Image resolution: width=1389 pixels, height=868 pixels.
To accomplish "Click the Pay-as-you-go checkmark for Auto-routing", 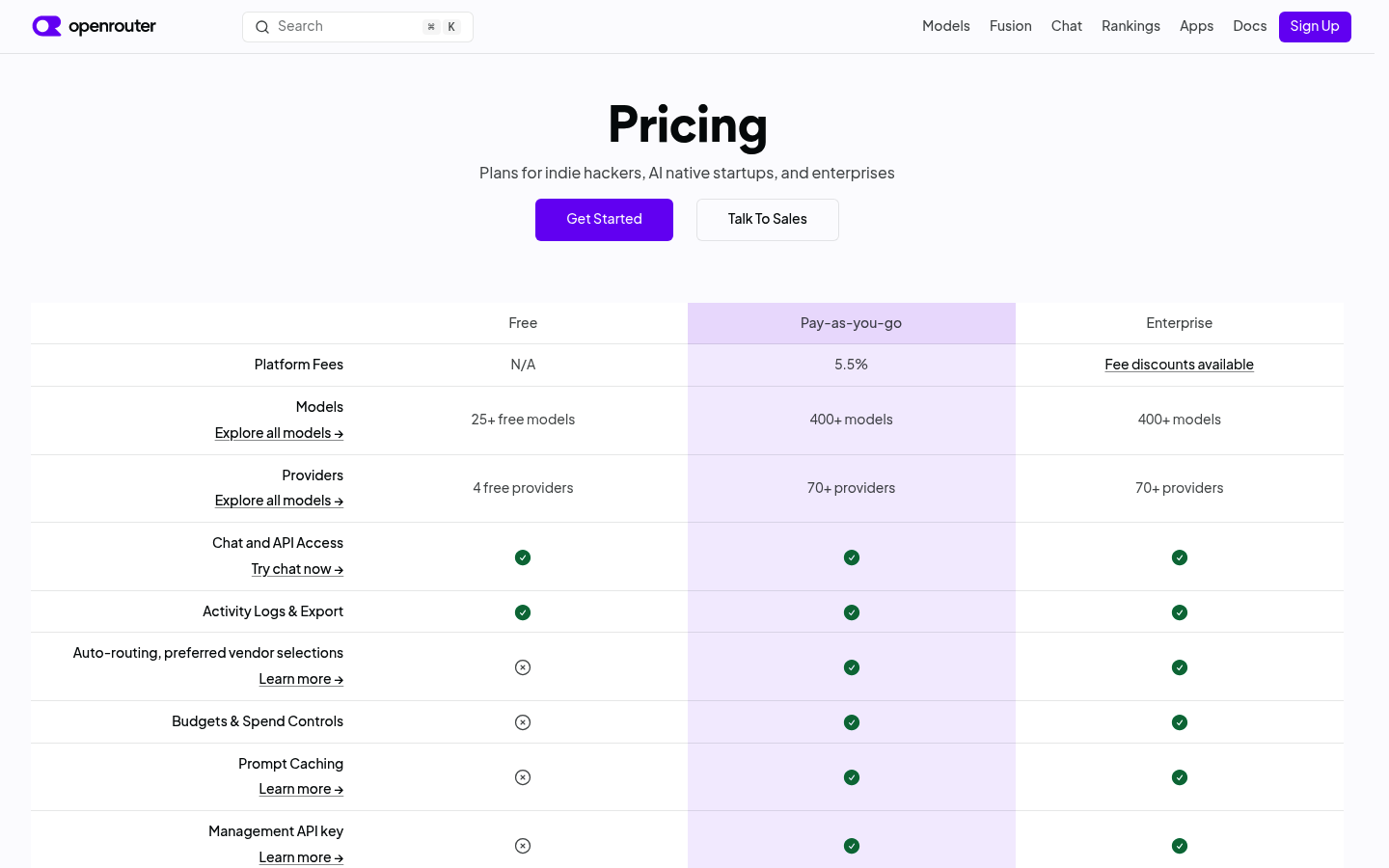I will click(x=852, y=667).
